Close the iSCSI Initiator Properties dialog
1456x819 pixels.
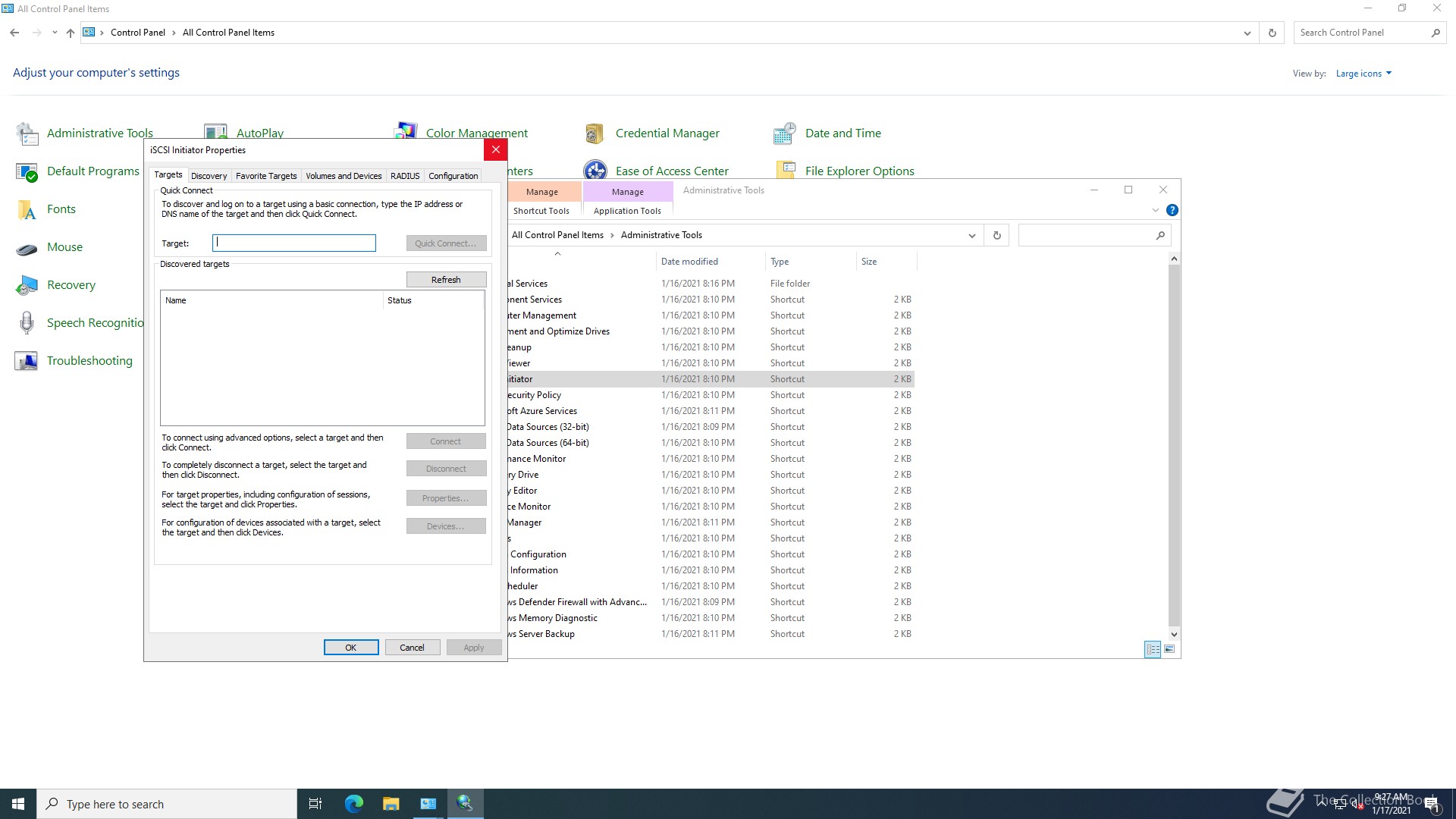pyautogui.click(x=495, y=149)
